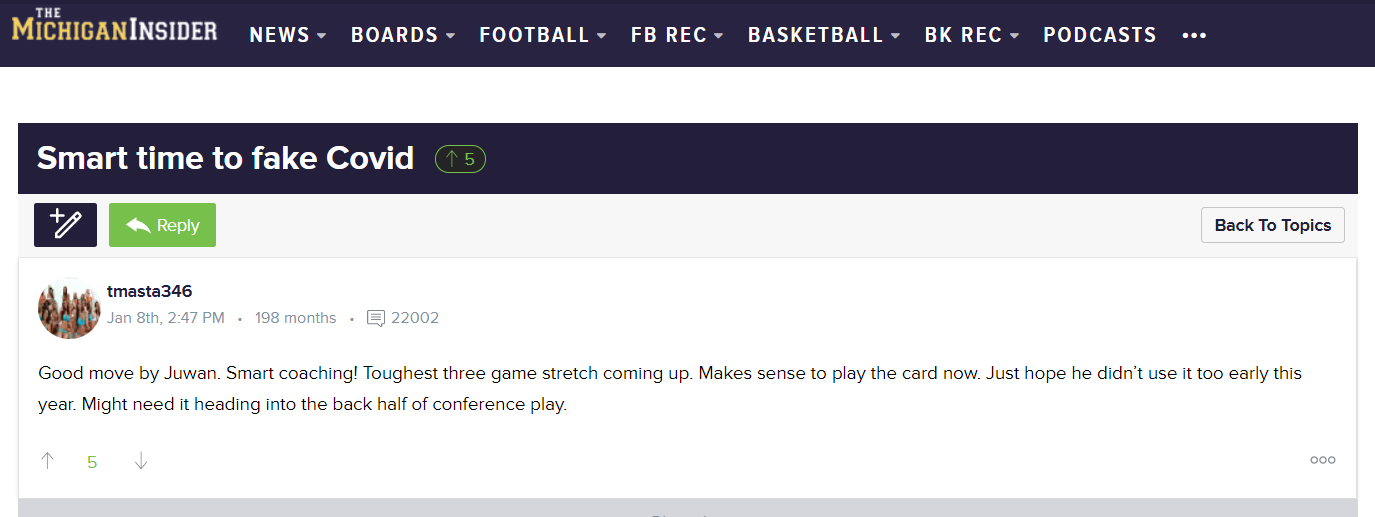Expand the Football dropdown menu
Image resolution: width=1375 pixels, height=517 pixels.
click(x=543, y=35)
